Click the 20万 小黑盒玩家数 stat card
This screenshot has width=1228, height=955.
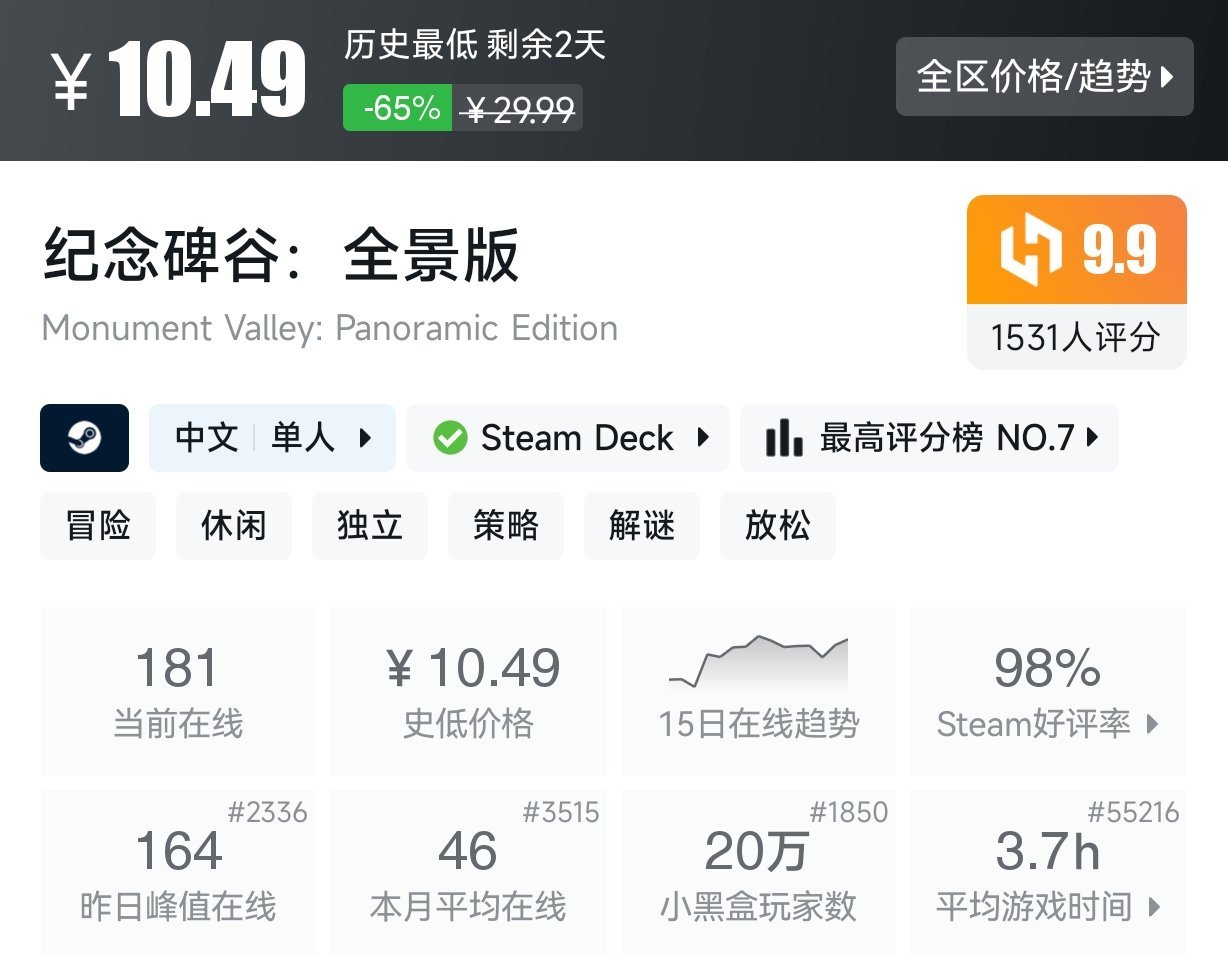[757, 870]
